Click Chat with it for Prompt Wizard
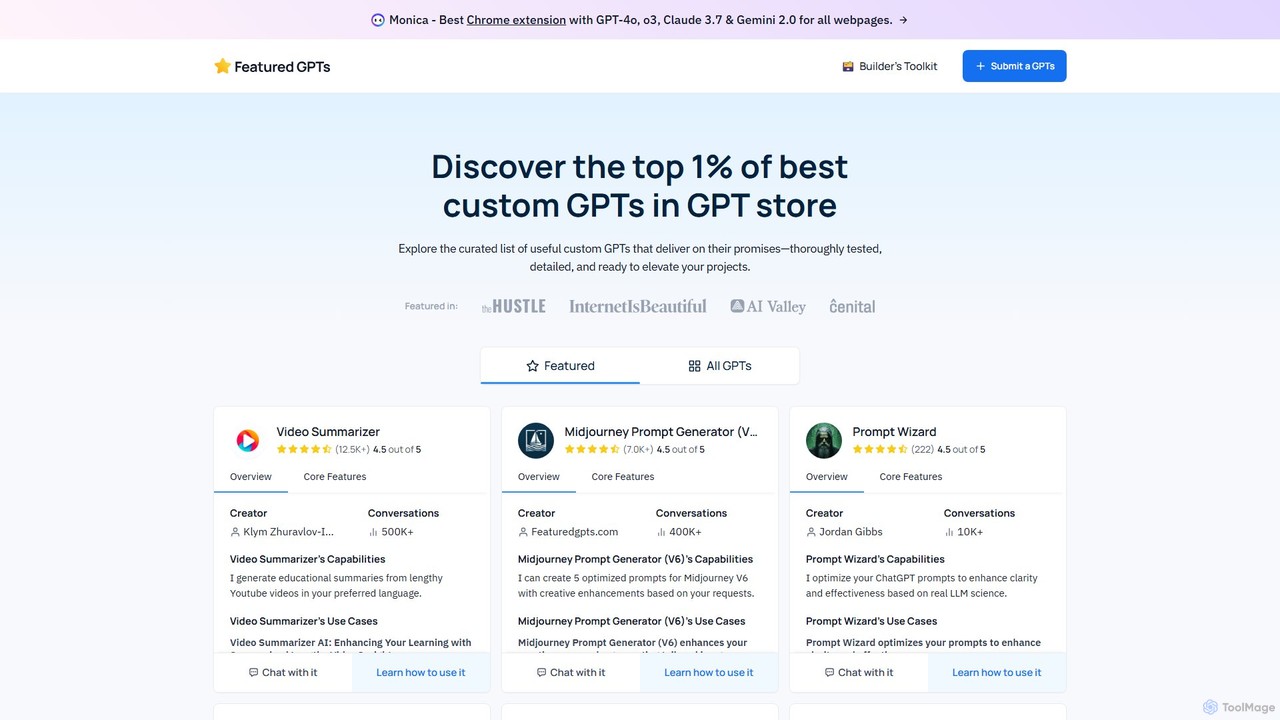The image size is (1280, 720). [x=859, y=673]
